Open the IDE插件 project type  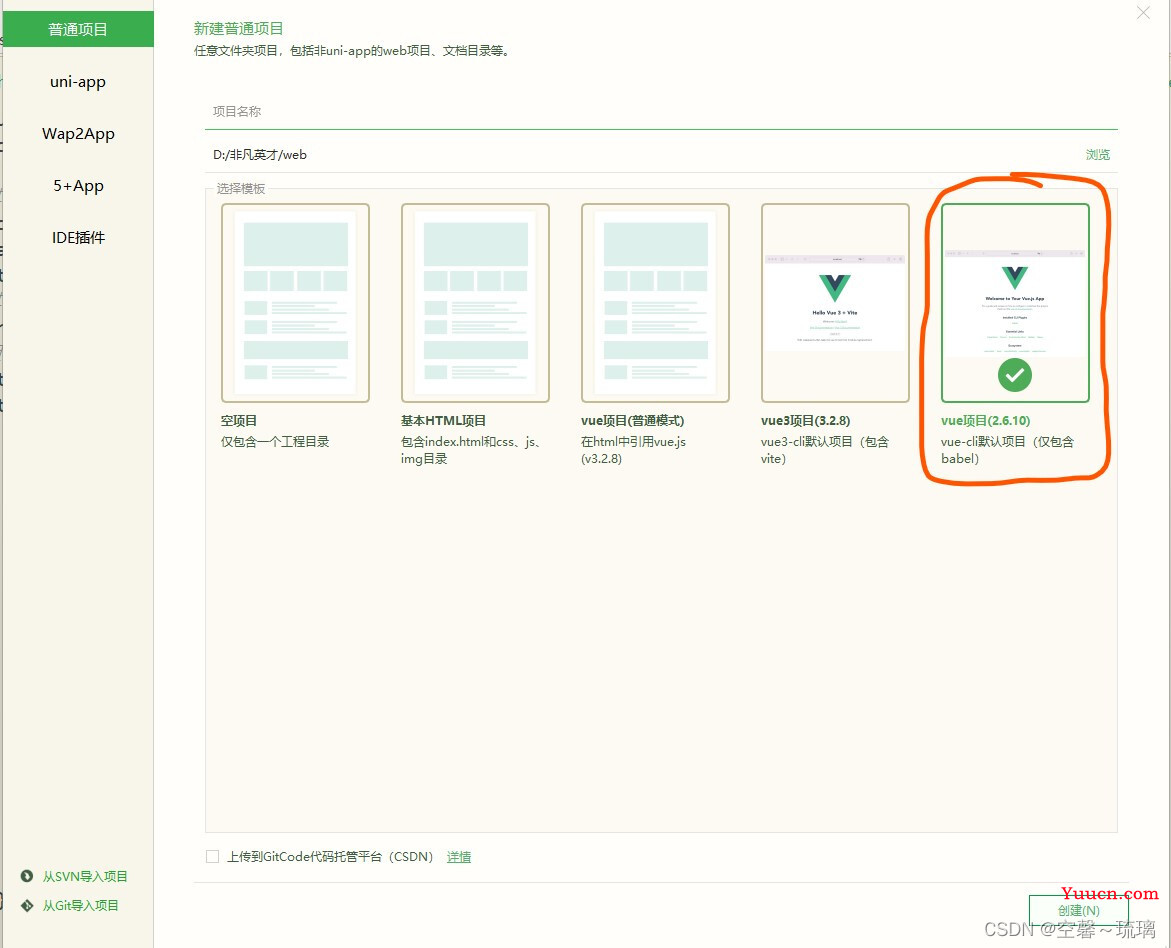77,238
